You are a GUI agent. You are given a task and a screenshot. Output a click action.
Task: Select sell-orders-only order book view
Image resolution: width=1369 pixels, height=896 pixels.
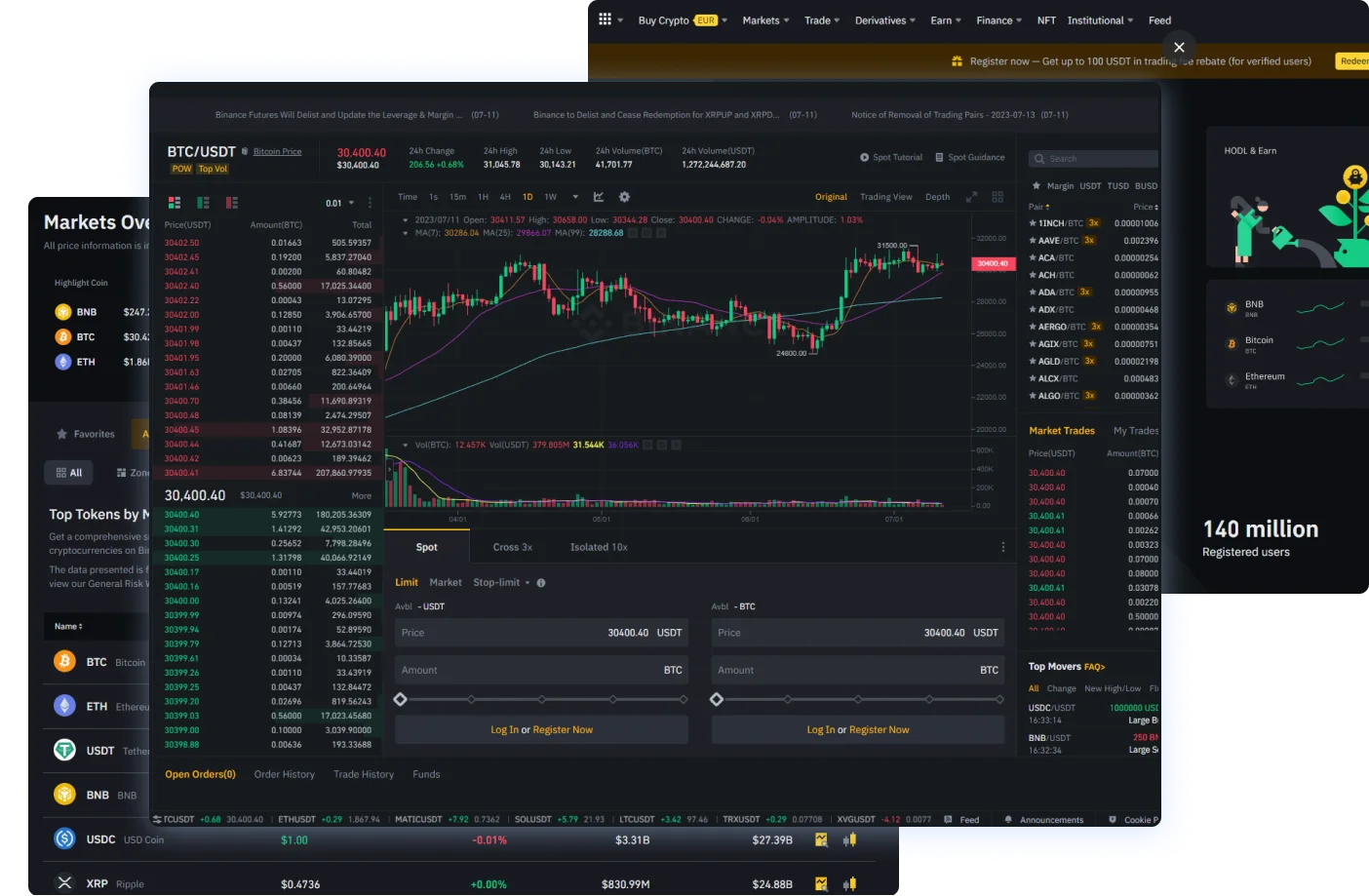click(232, 203)
